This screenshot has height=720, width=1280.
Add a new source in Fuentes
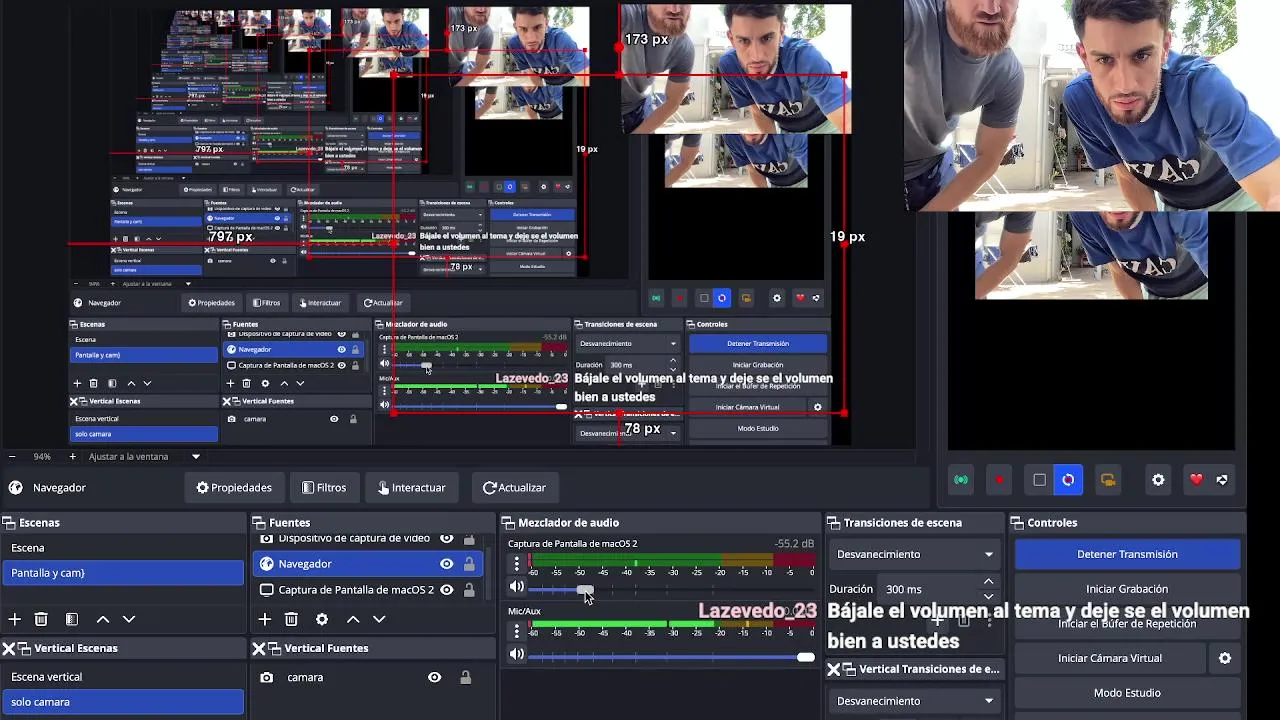(264, 619)
